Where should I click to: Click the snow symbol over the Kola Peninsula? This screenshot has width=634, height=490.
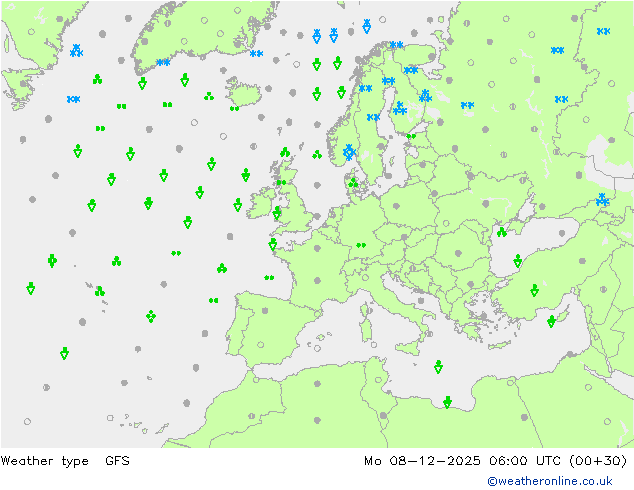pos(411,70)
